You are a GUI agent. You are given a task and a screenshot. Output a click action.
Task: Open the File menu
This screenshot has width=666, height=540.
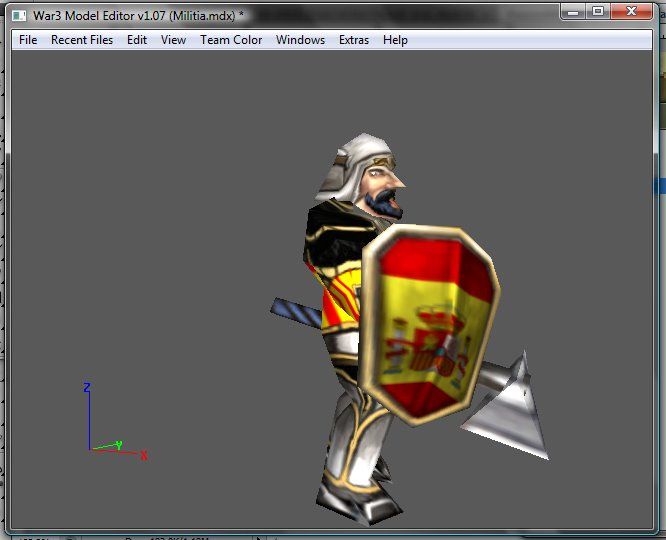click(x=28, y=40)
